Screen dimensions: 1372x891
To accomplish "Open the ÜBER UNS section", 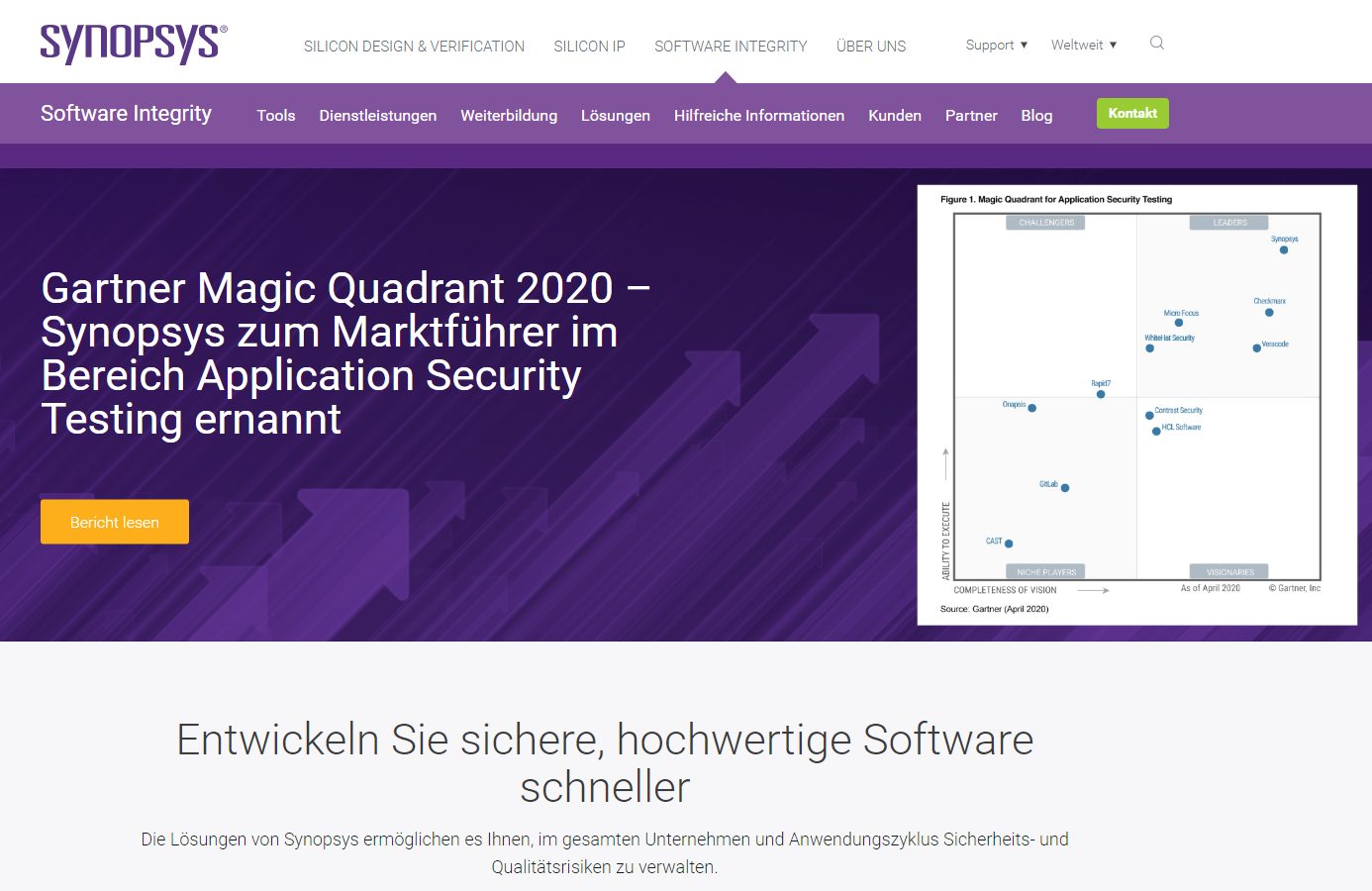I will [x=870, y=46].
